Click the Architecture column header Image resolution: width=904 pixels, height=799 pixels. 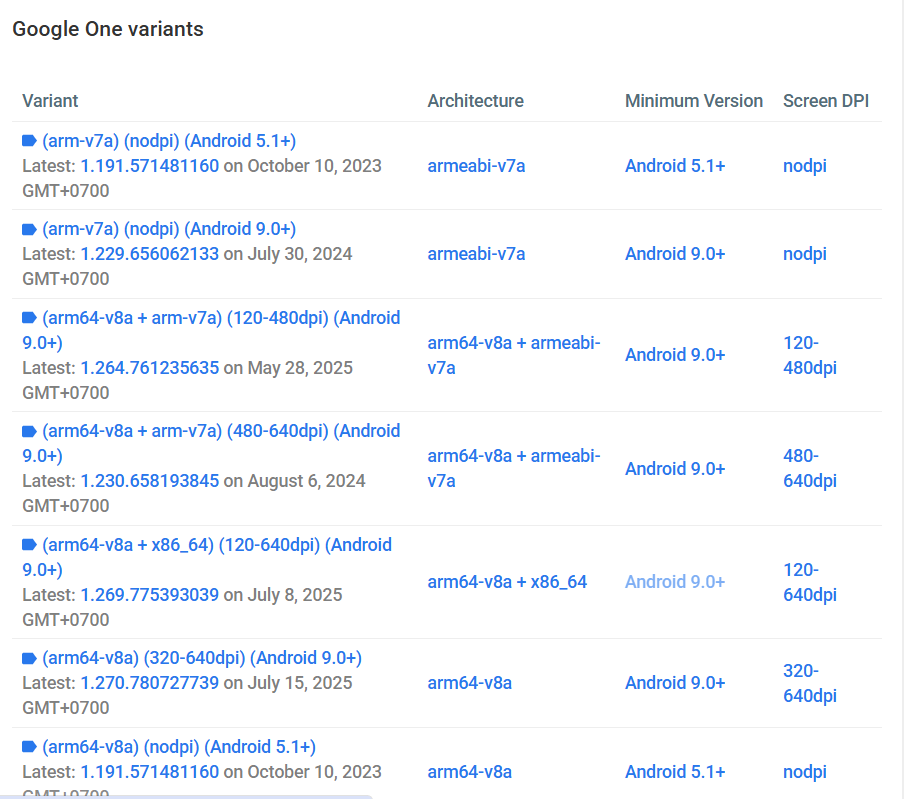476,101
